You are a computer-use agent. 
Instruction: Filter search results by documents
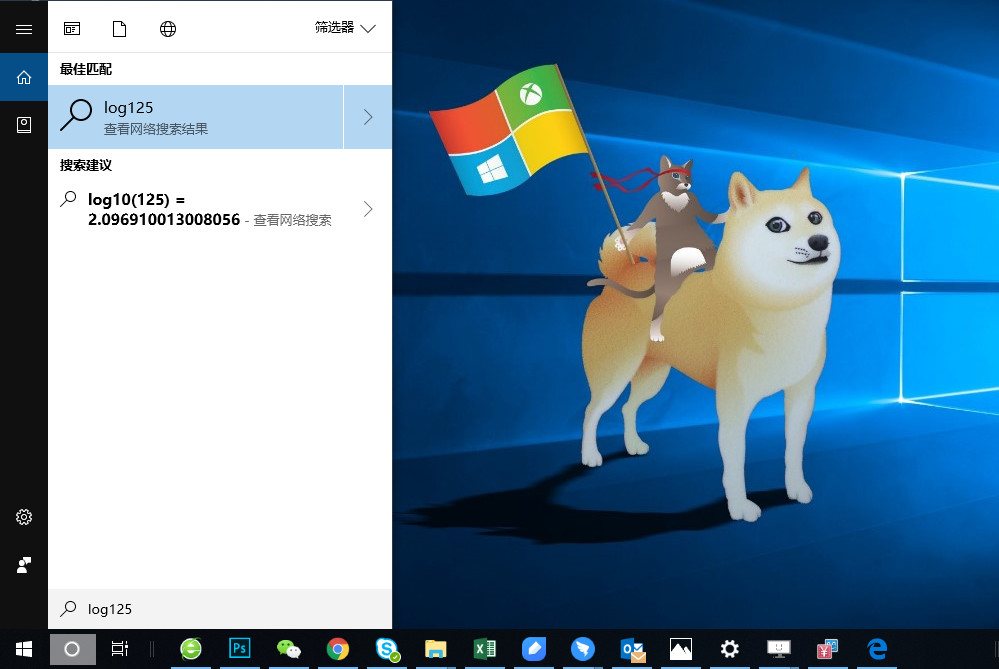coord(120,28)
